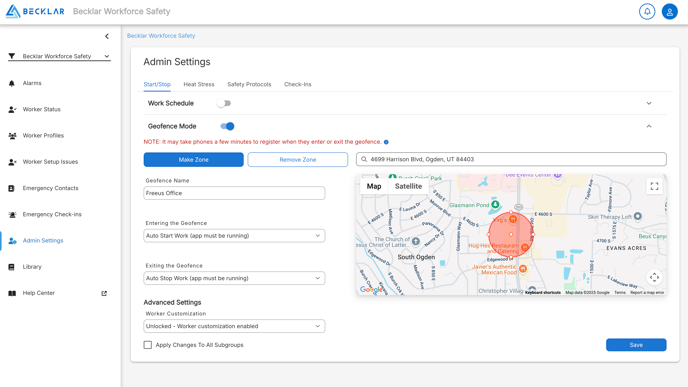
Task: Click the Library book icon
Action: pyautogui.click(x=11, y=267)
